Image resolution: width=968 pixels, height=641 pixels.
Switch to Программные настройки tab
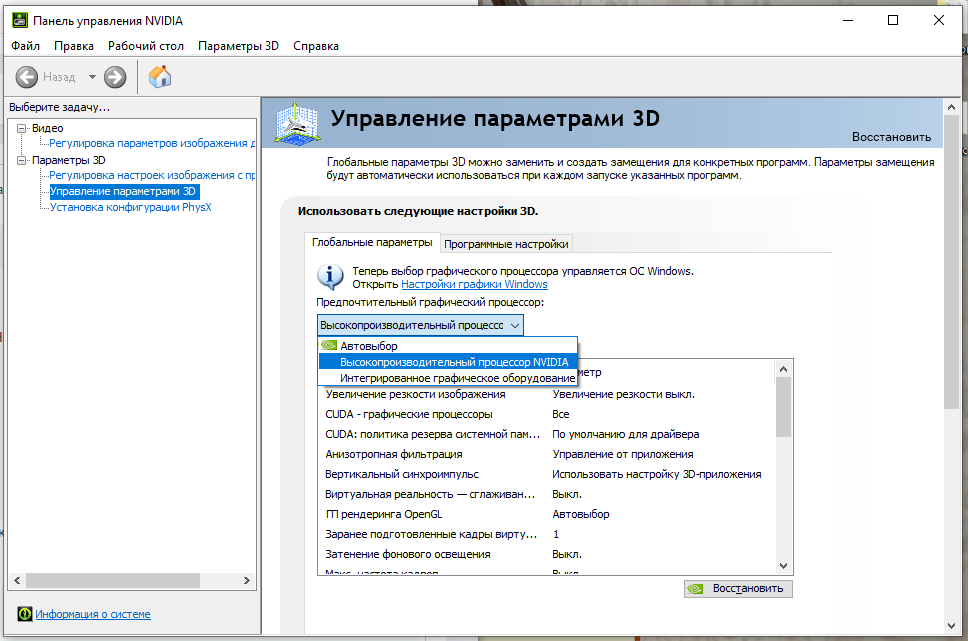(x=506, y=244)
